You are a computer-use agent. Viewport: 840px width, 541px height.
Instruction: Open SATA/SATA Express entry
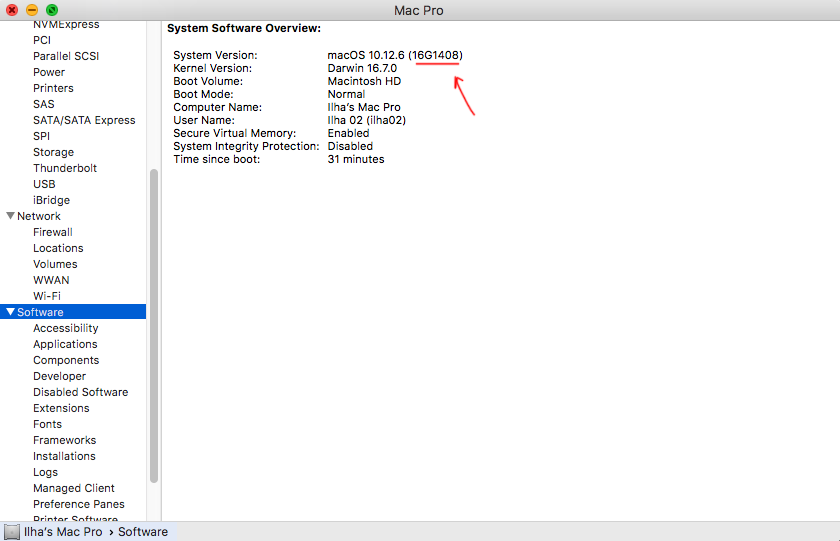coord(84,121)
